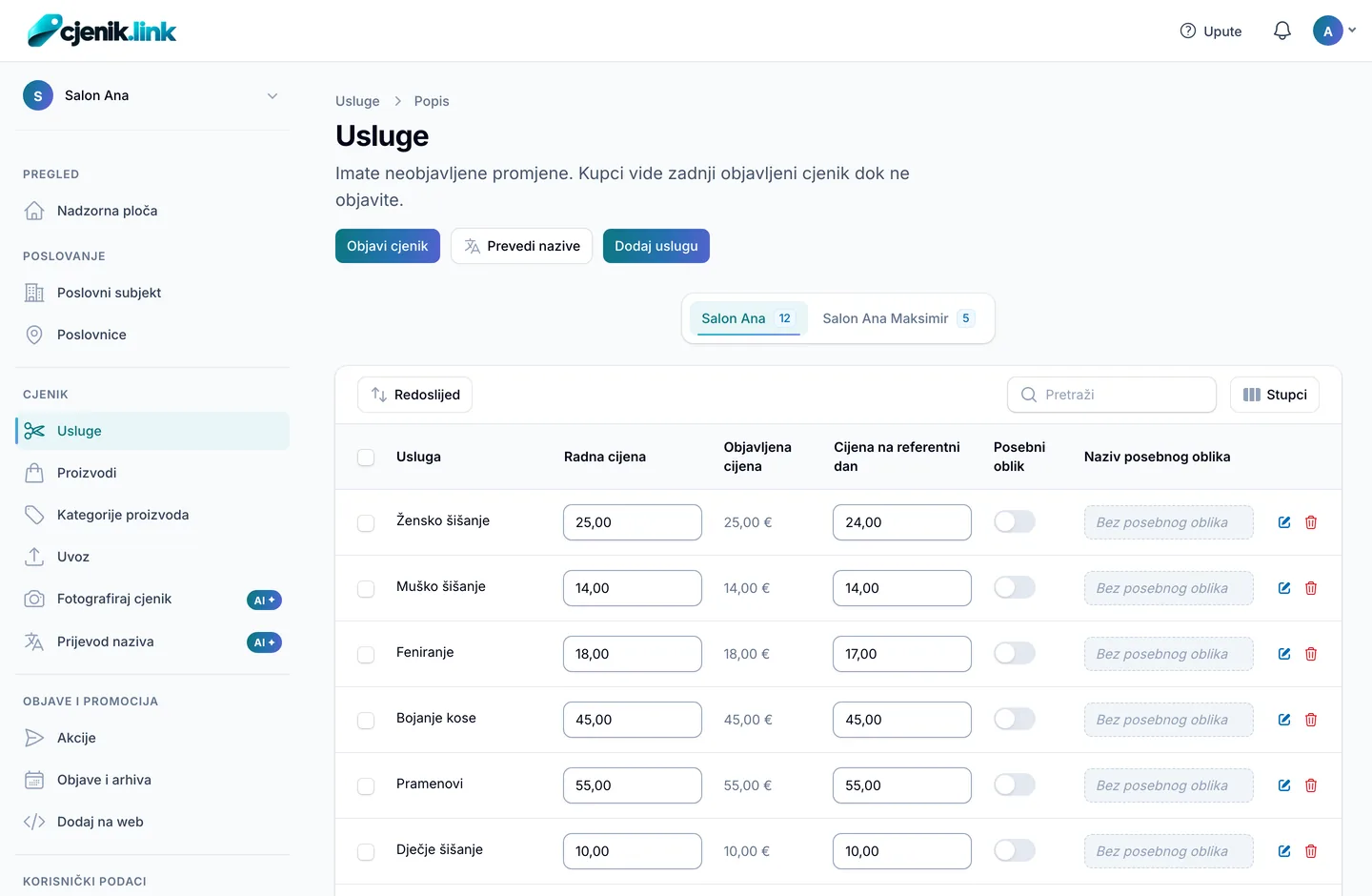Click the Usluge breadcrumb link
The width and height of the screenshot is (1372, 896).
pyautogui.click(x=357, y=101)
